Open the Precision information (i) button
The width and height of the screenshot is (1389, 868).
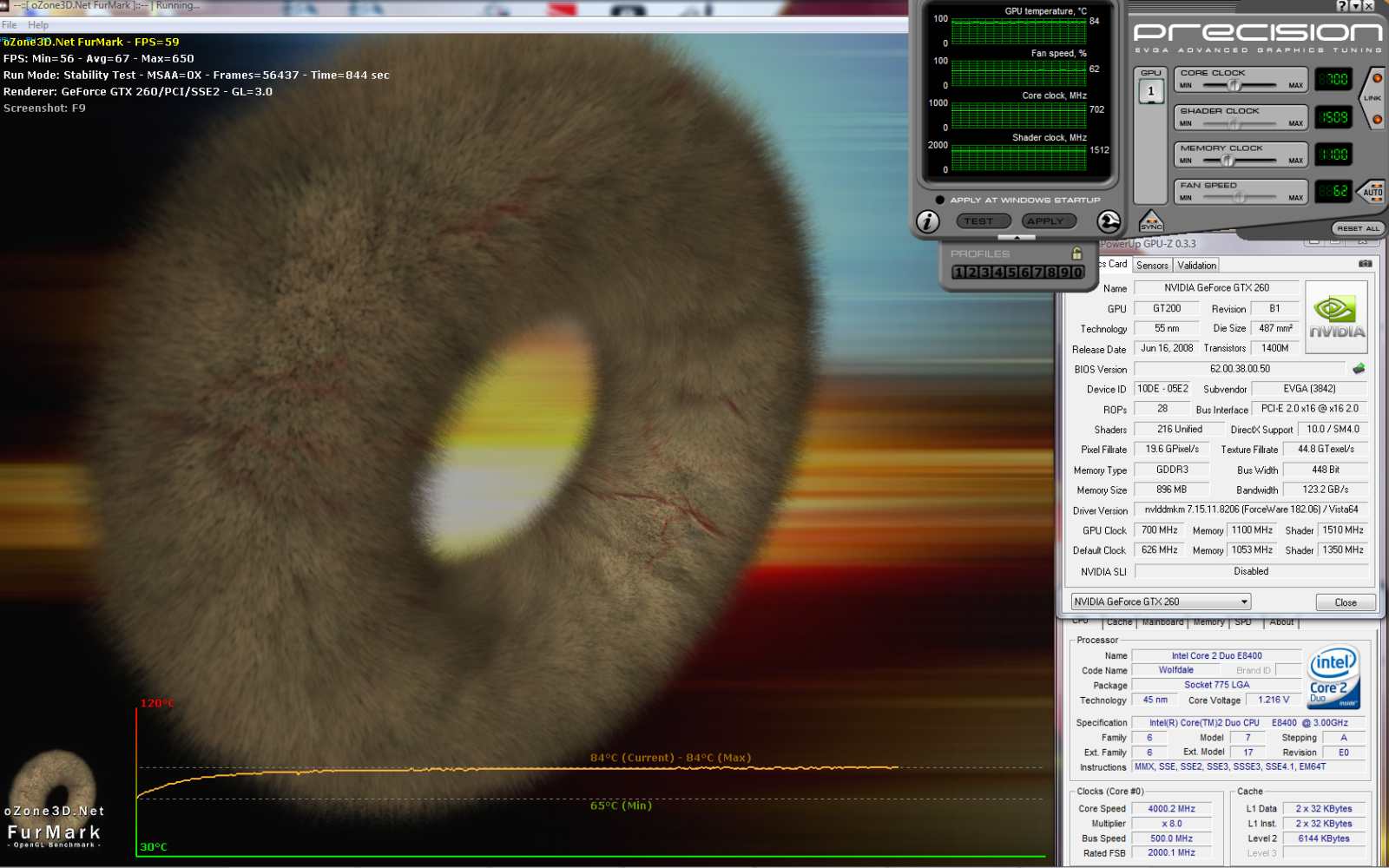coord(928,222)
